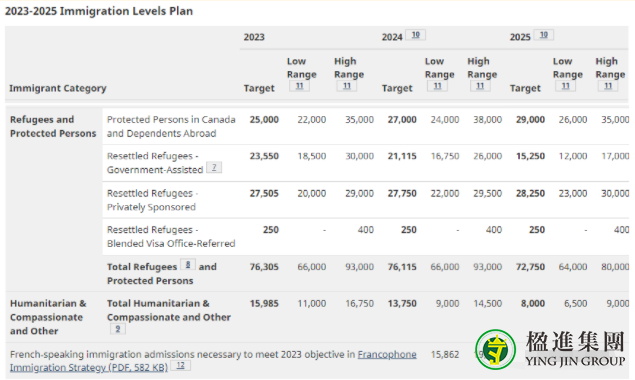The width and height of the screenshot is (635, 380).
Task: Open footnote 8 beside Total Refugees
Action: [188, 265]
